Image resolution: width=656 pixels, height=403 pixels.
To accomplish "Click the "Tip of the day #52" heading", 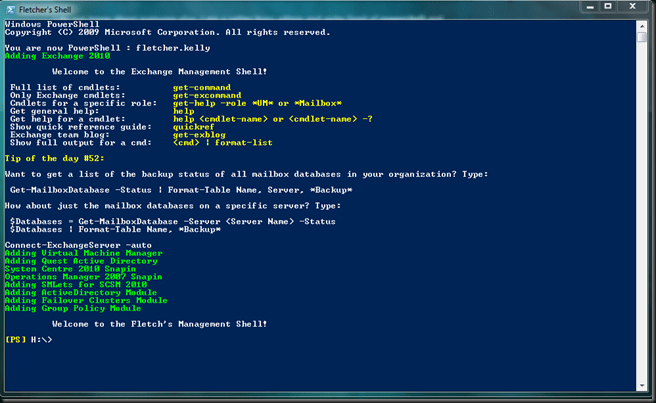I will [x=50, y=159].
